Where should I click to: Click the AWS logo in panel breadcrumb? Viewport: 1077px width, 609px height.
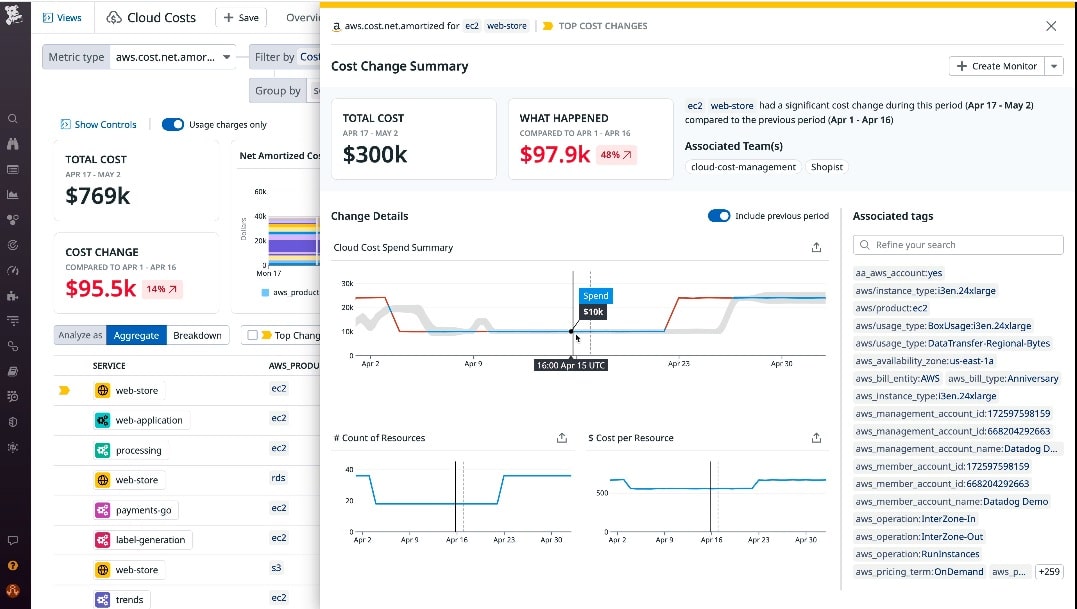(x=337, y=26)
